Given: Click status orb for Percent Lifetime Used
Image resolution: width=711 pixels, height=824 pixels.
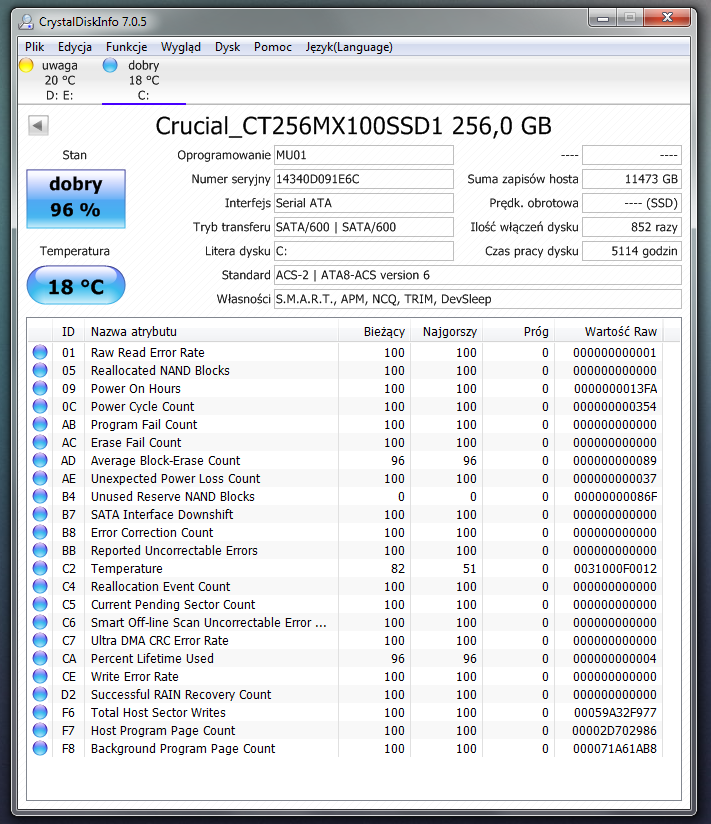Looking at the screenshot, I should (x=40, y=658).
